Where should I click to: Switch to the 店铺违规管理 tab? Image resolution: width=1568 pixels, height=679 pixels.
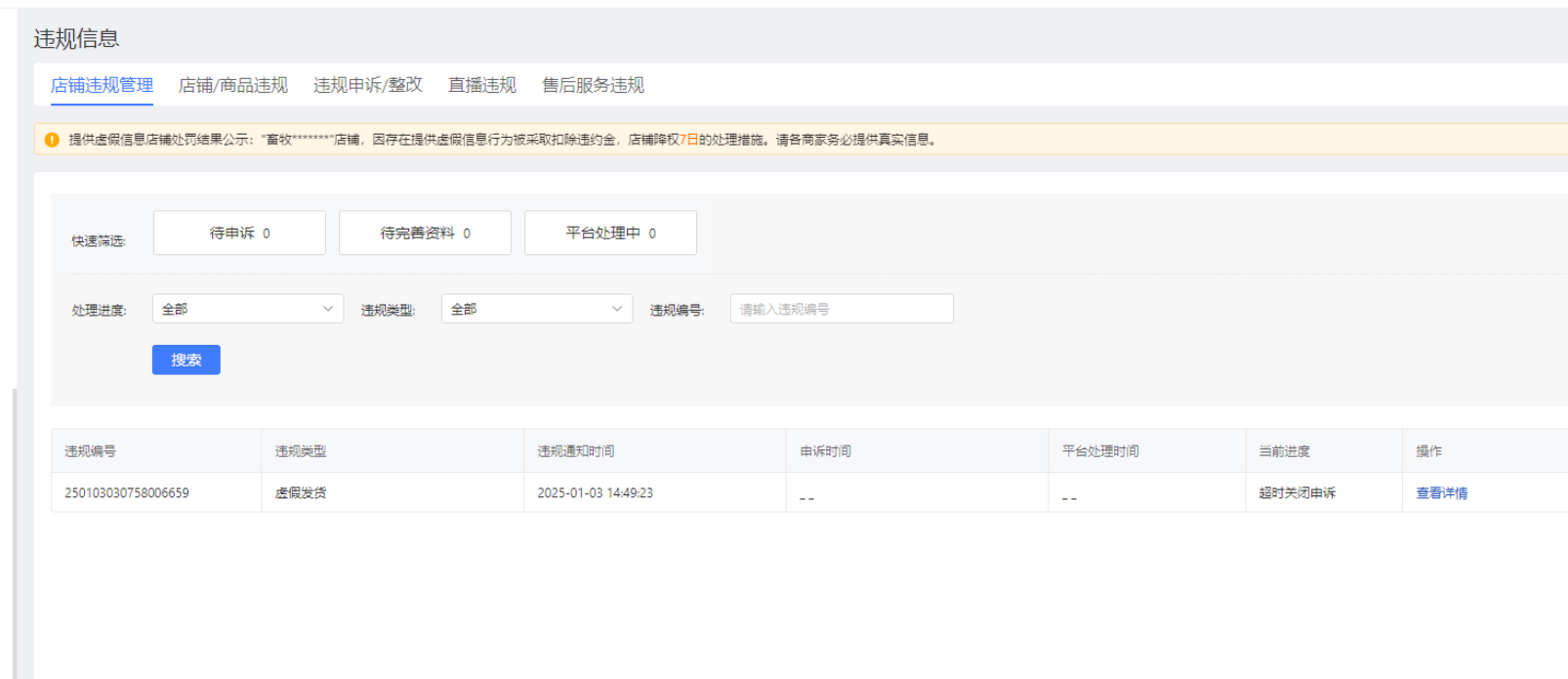point(102,86)
